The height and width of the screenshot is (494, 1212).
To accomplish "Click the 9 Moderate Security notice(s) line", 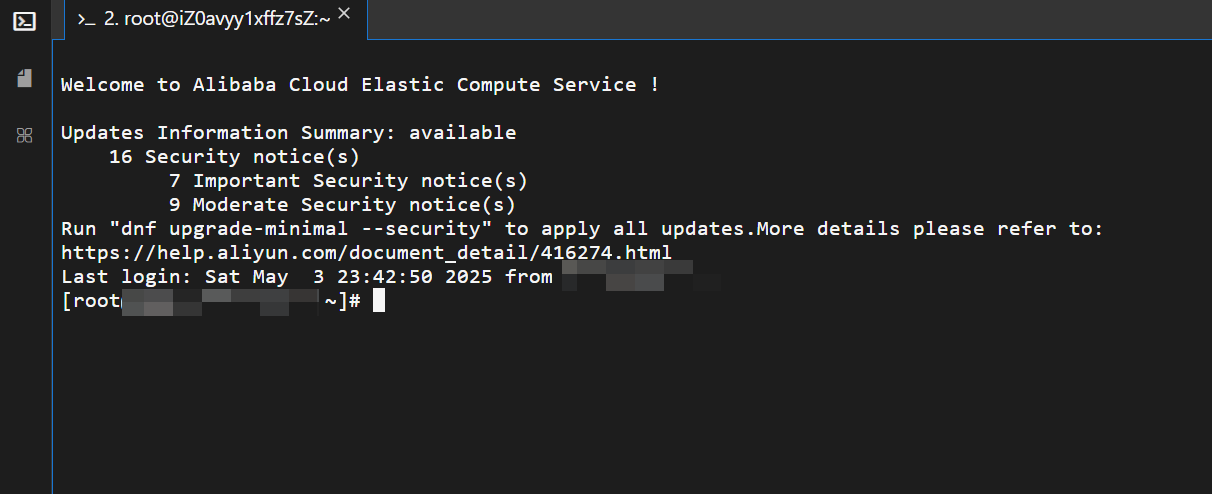I will pyautogui.click(x=342, y=205).
